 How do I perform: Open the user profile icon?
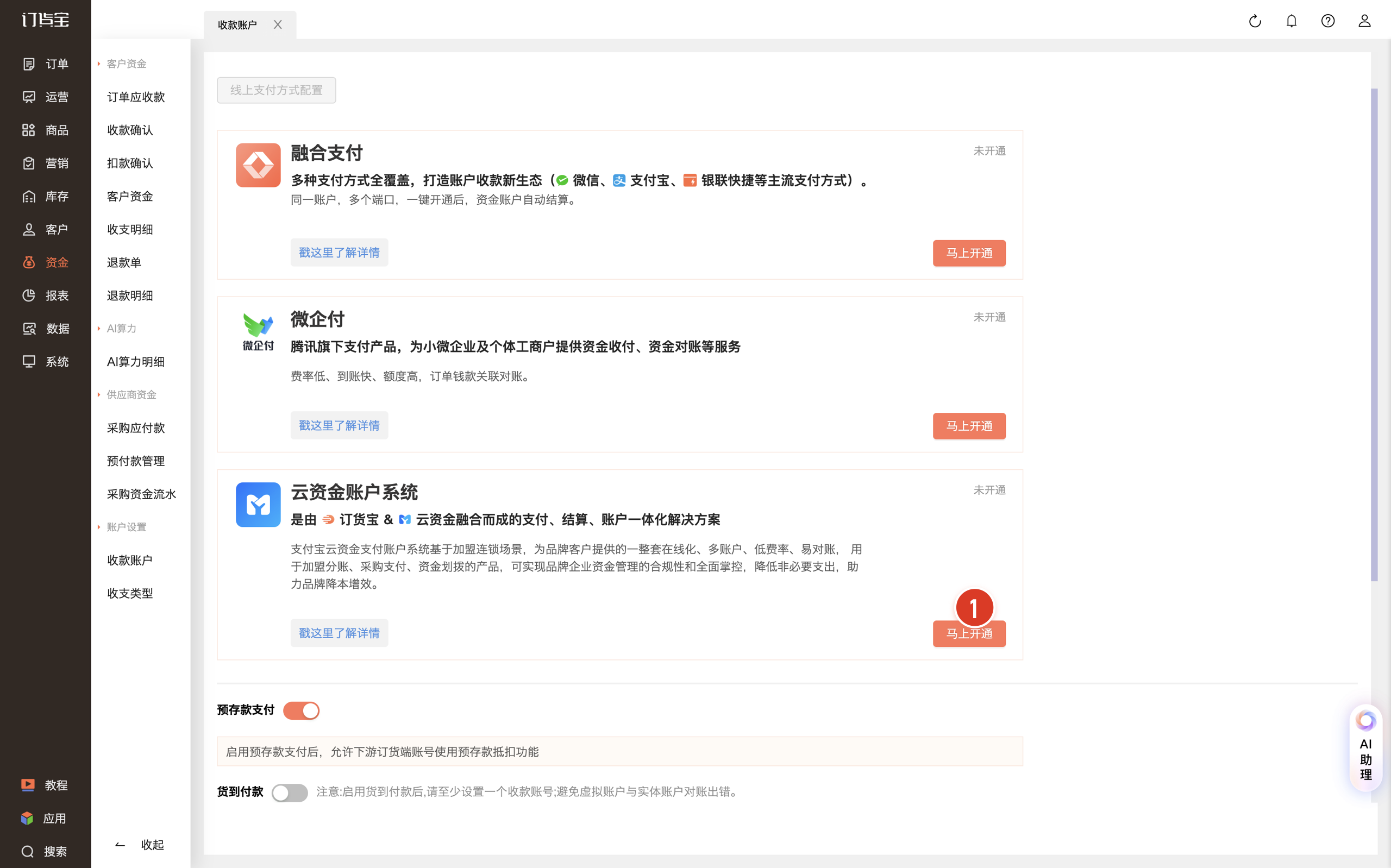tap(1364, 21)
